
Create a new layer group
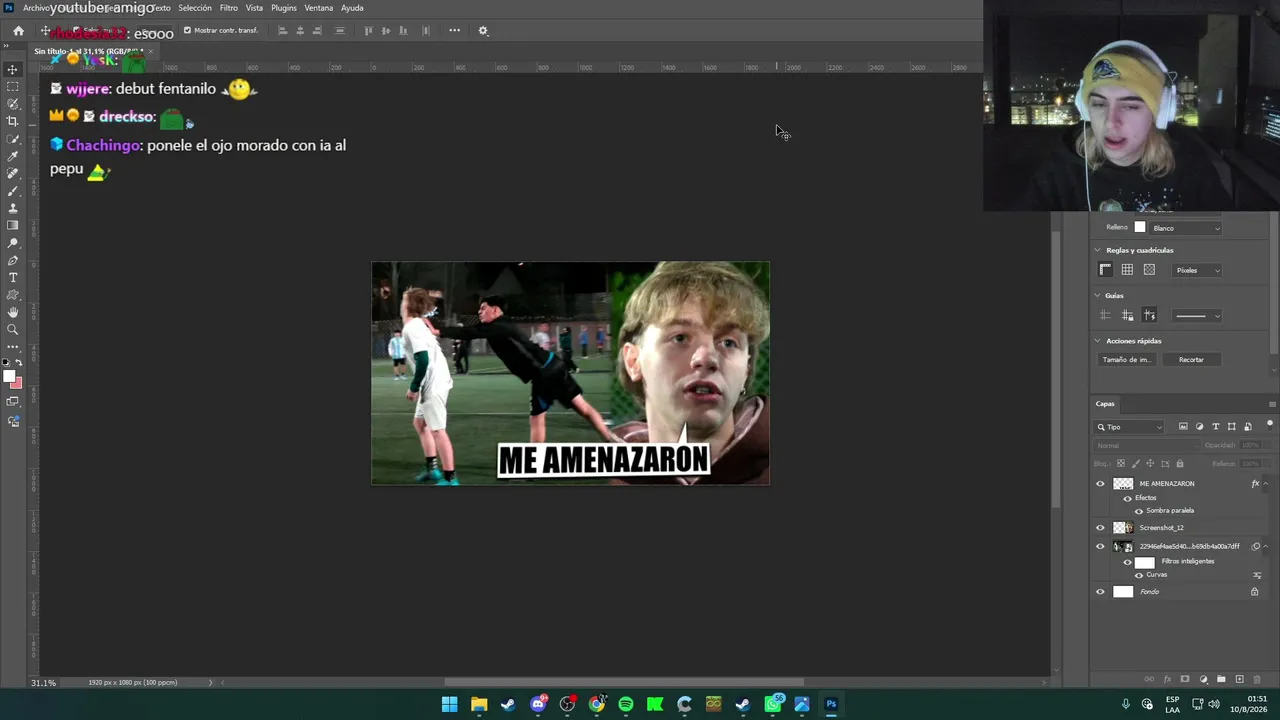click(x=1221, y=680)
